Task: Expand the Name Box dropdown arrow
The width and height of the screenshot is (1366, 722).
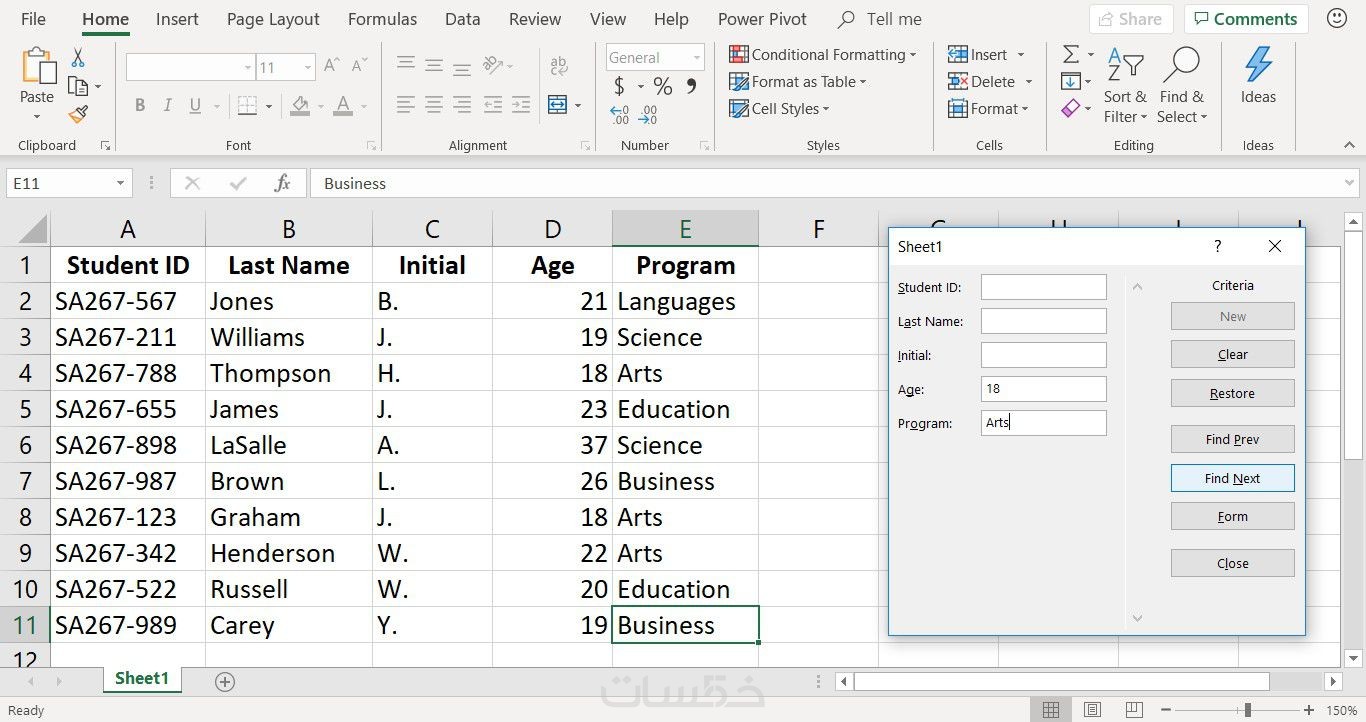Action: [120, 184]
